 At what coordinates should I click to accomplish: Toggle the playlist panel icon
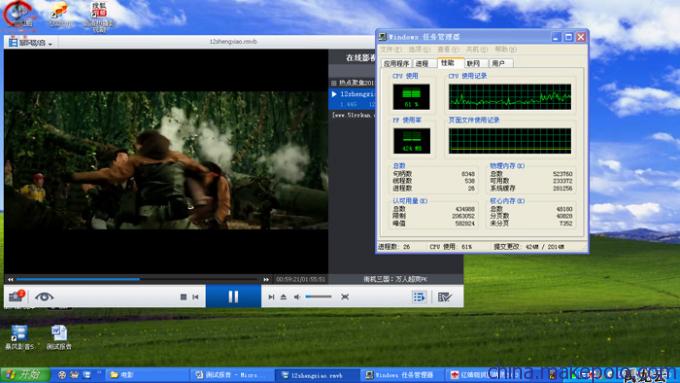click(419, 297)
